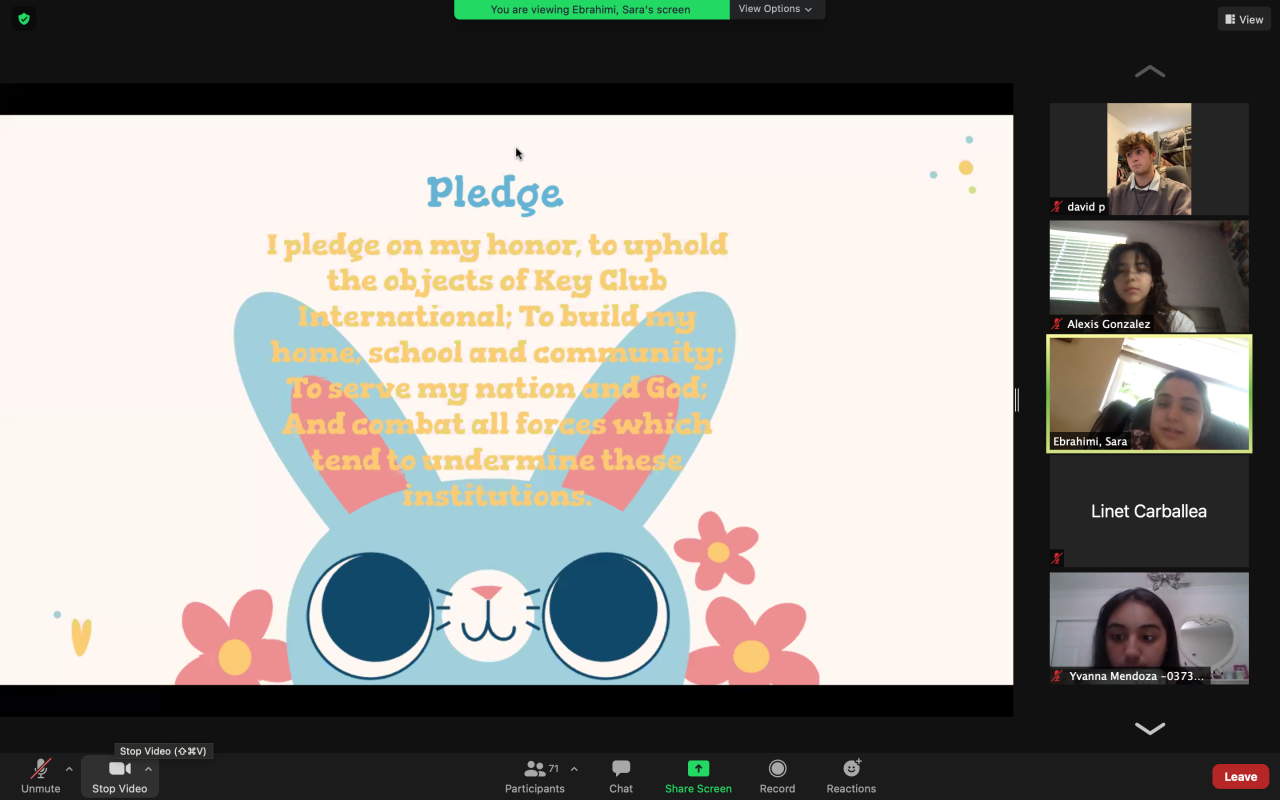Click the 'You are viewing Ebrahimi, Sara's screen' banner
The height and width of the screenshot is (800, 1280).
tap(591, 9)
